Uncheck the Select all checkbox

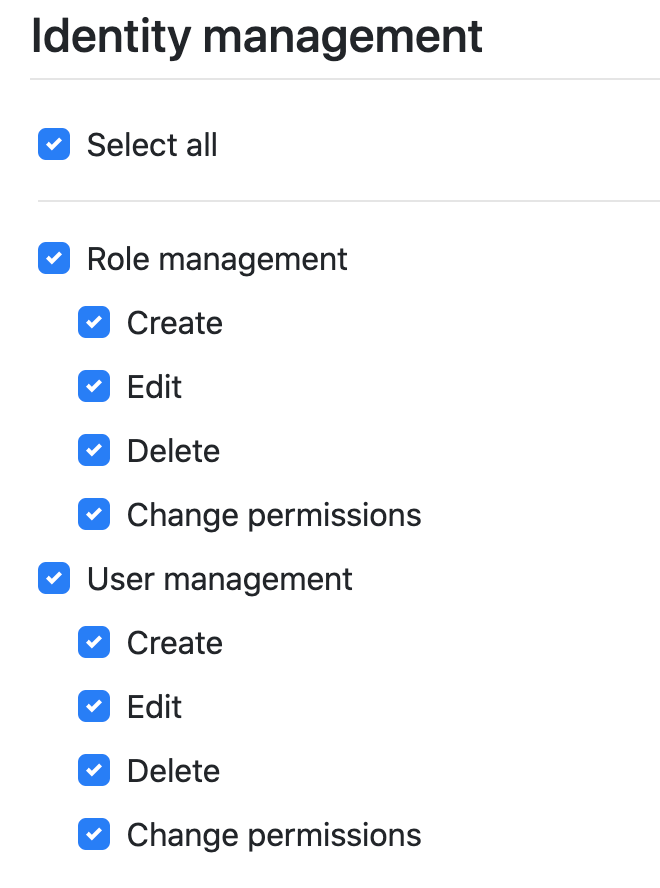54,144
